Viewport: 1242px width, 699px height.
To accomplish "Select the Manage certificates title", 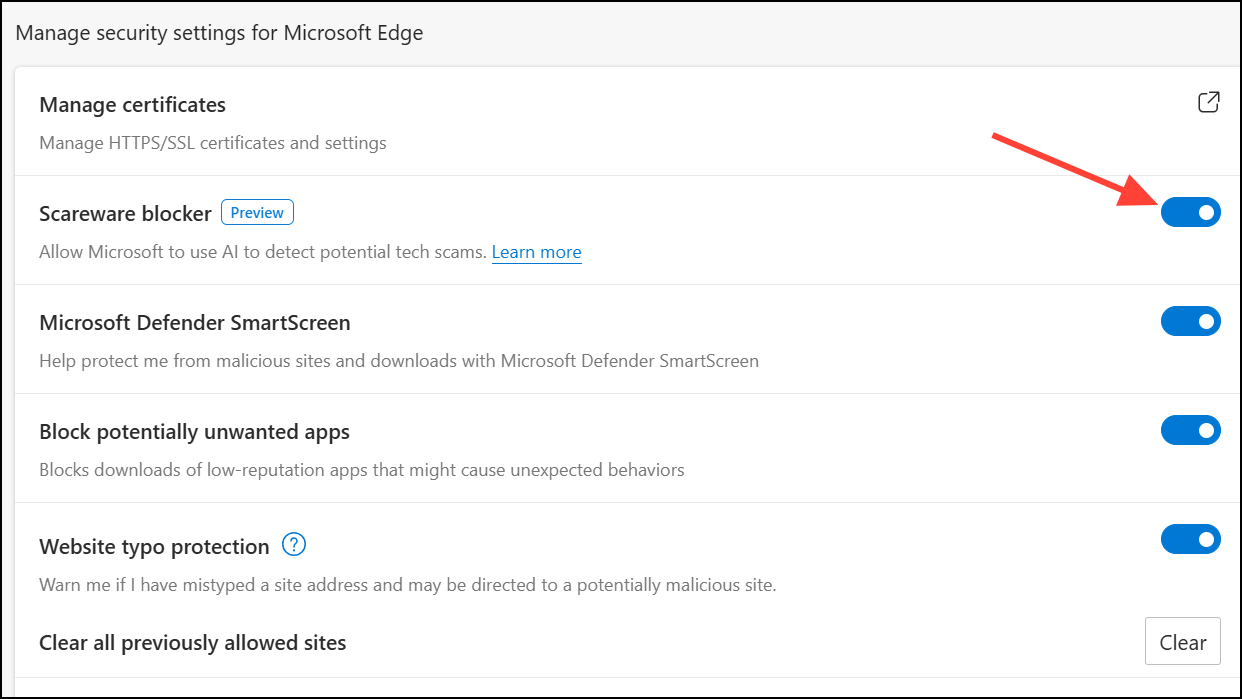I will coord(132,105).
